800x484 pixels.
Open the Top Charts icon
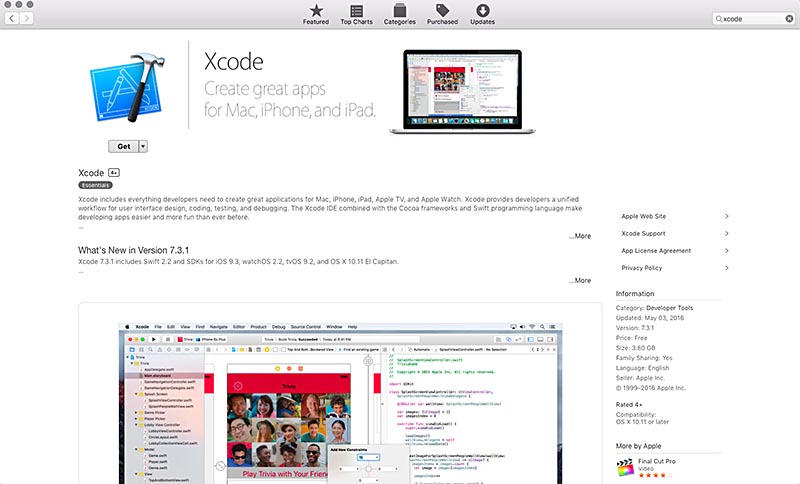(x=356, y=11)
